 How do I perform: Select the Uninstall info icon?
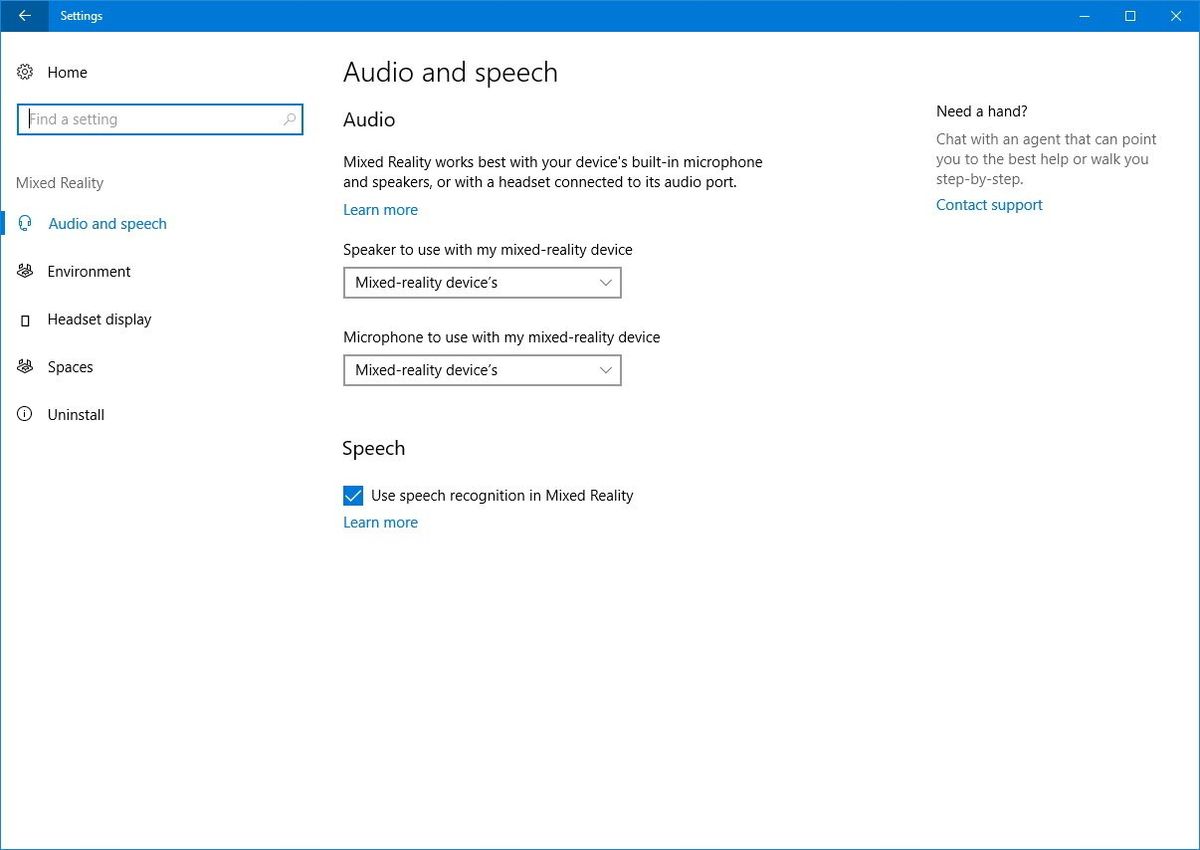coord(24,414)
